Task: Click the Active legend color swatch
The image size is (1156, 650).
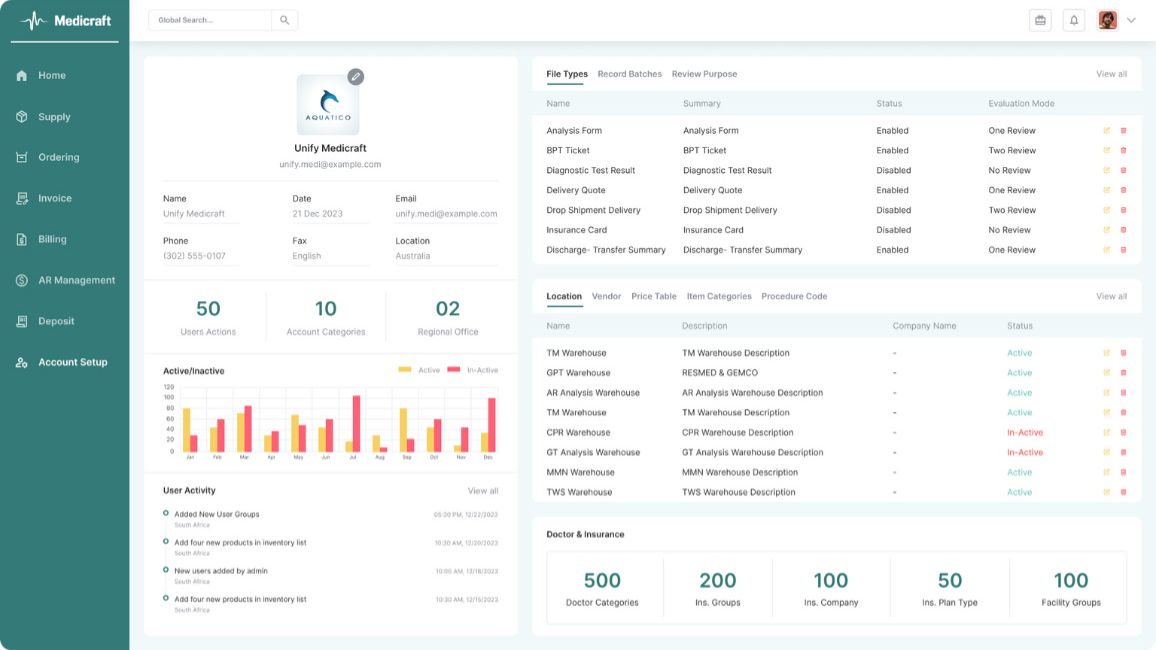Action: coord(405,370)
